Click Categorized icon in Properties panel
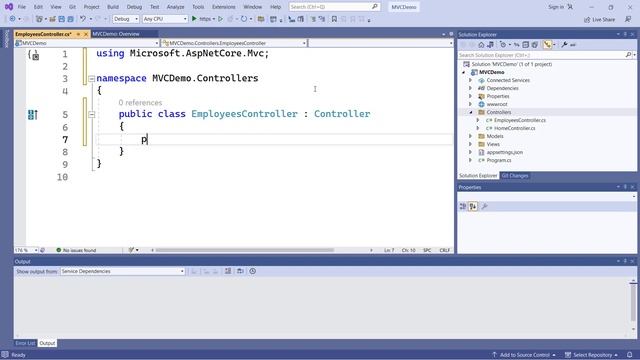Screen dimensions: 640x360 point(463,207)
